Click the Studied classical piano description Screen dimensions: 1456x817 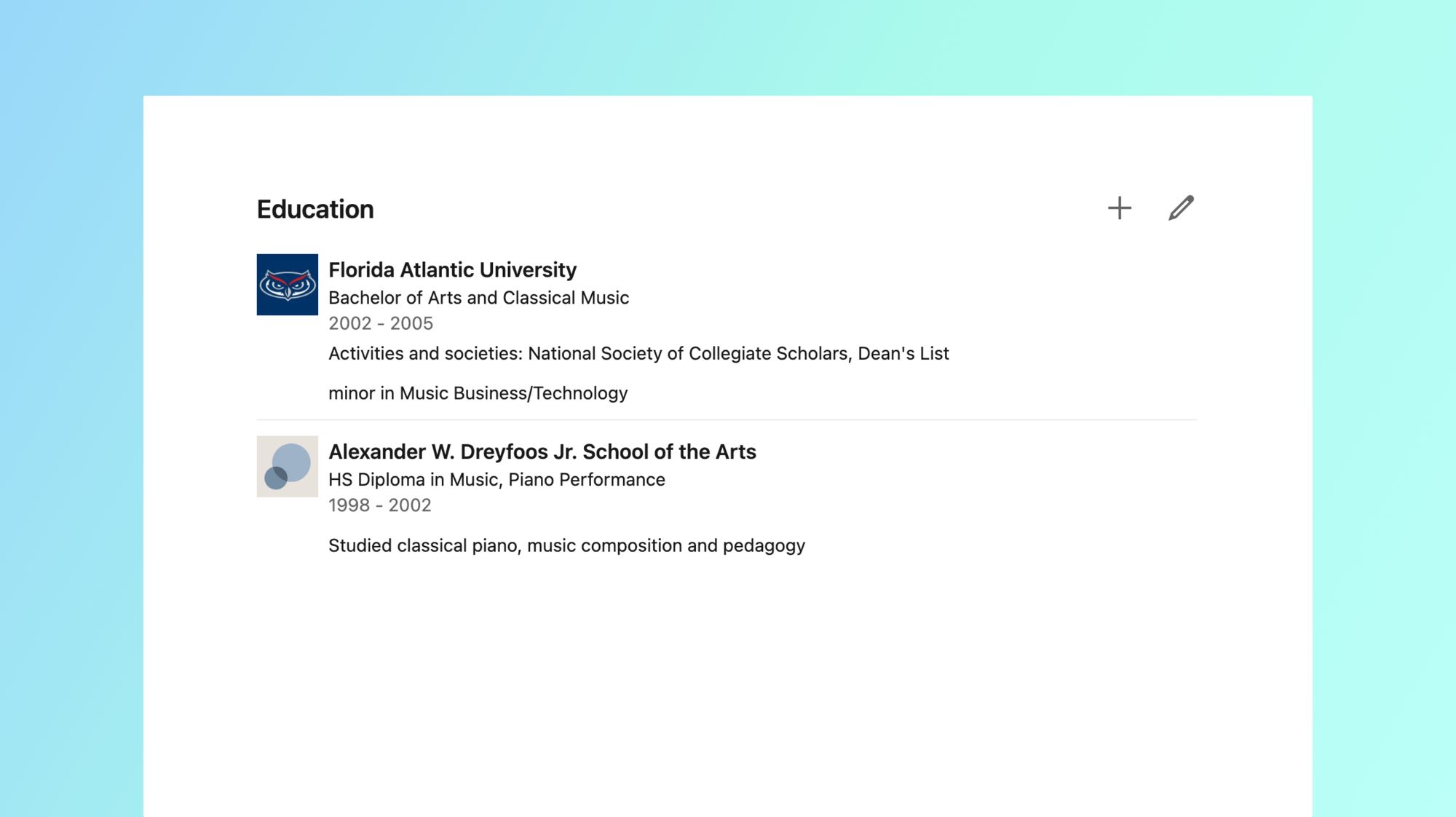click(x=566, y=546)
